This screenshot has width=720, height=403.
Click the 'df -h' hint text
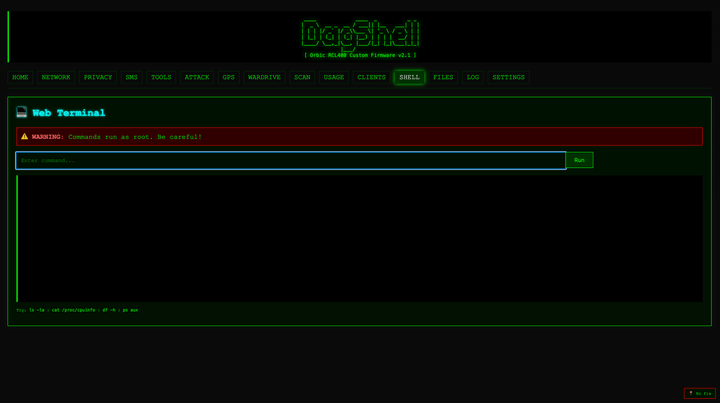click(109, 310)
